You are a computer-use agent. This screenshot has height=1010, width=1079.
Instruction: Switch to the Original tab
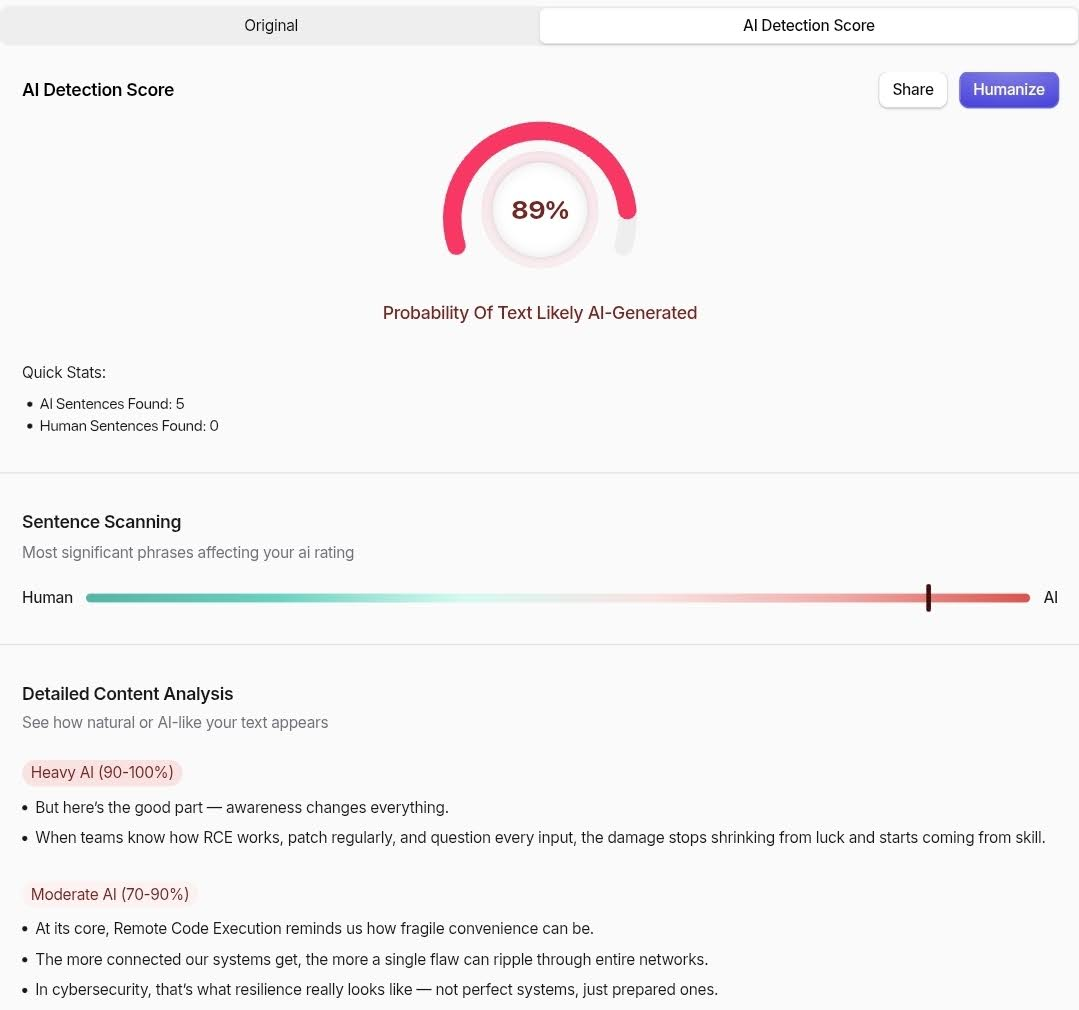point(270,25)
